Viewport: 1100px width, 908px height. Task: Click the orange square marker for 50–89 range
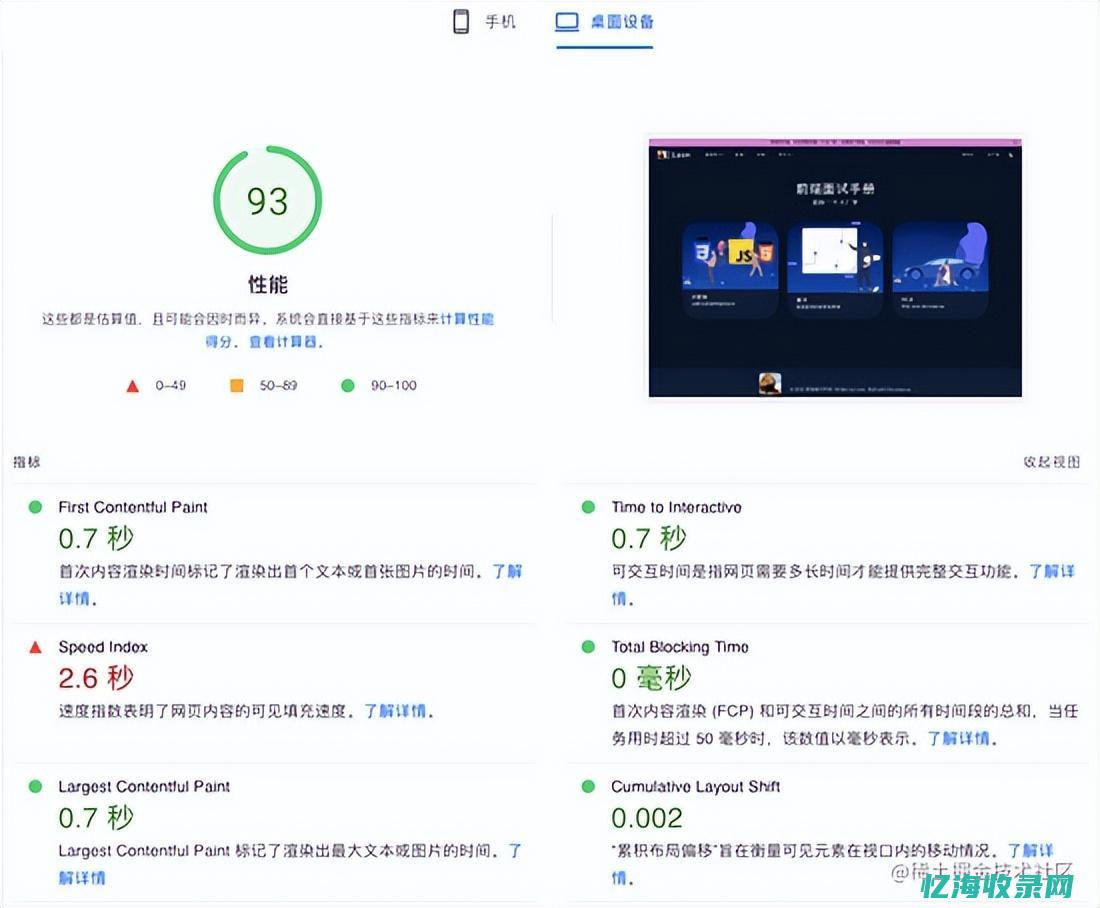coord(236,385)
